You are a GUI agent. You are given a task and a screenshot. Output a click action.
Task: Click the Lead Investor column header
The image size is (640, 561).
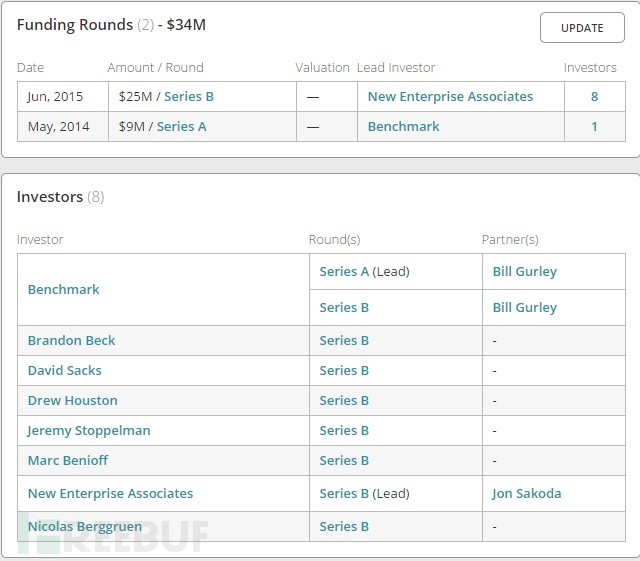click(396, 67)
